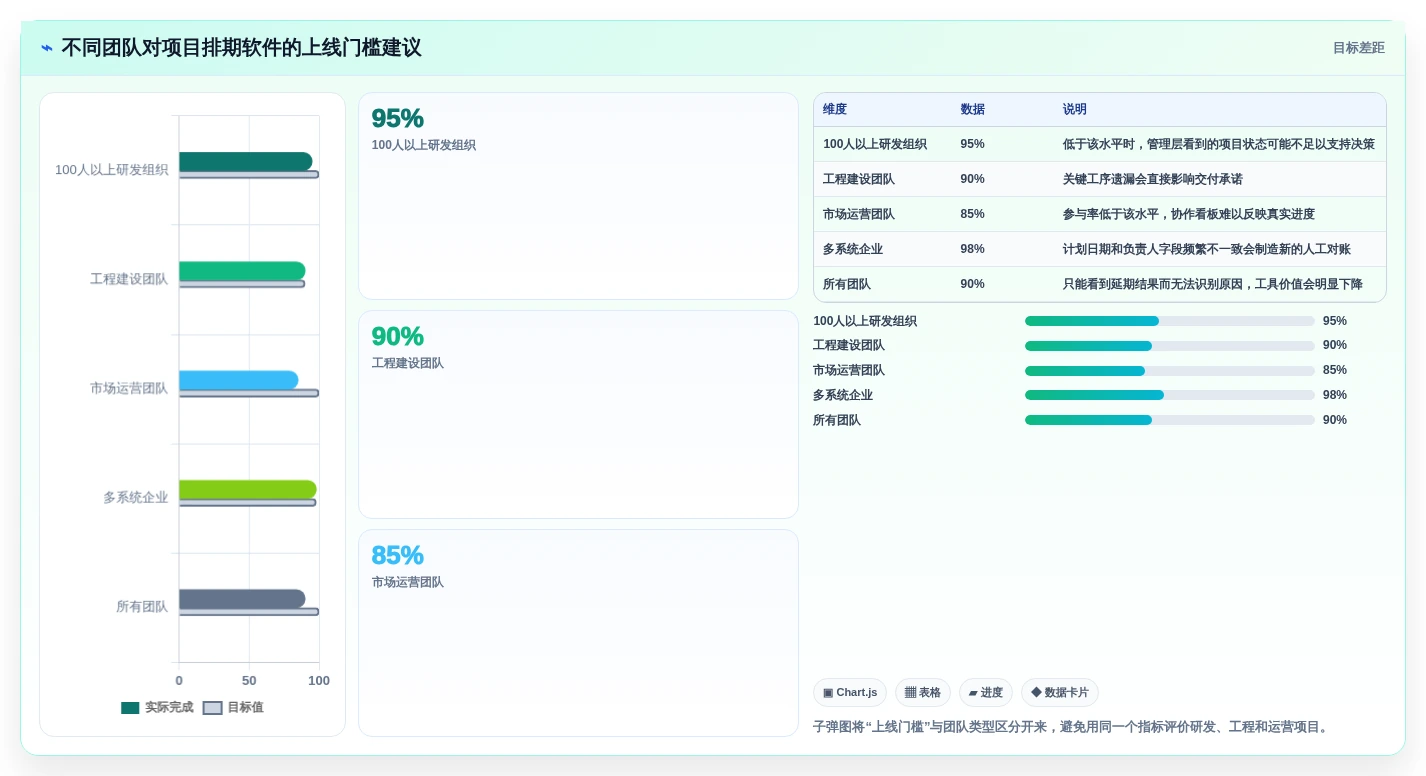Image resolution: width=1426 pixels, height=776 pixels.
Task: Click the 进度 tag chip
Action: pyautogui.click(x=986, y=693)
